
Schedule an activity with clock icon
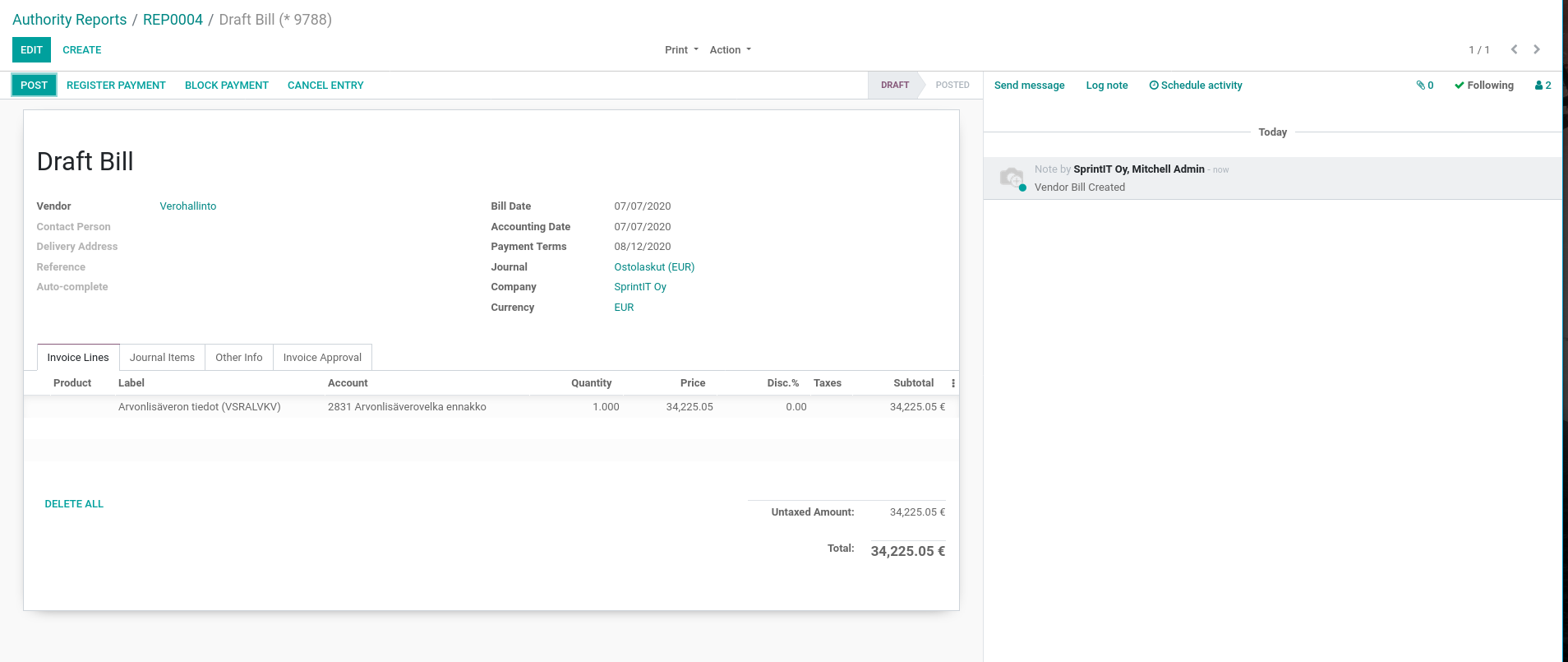1195,86
